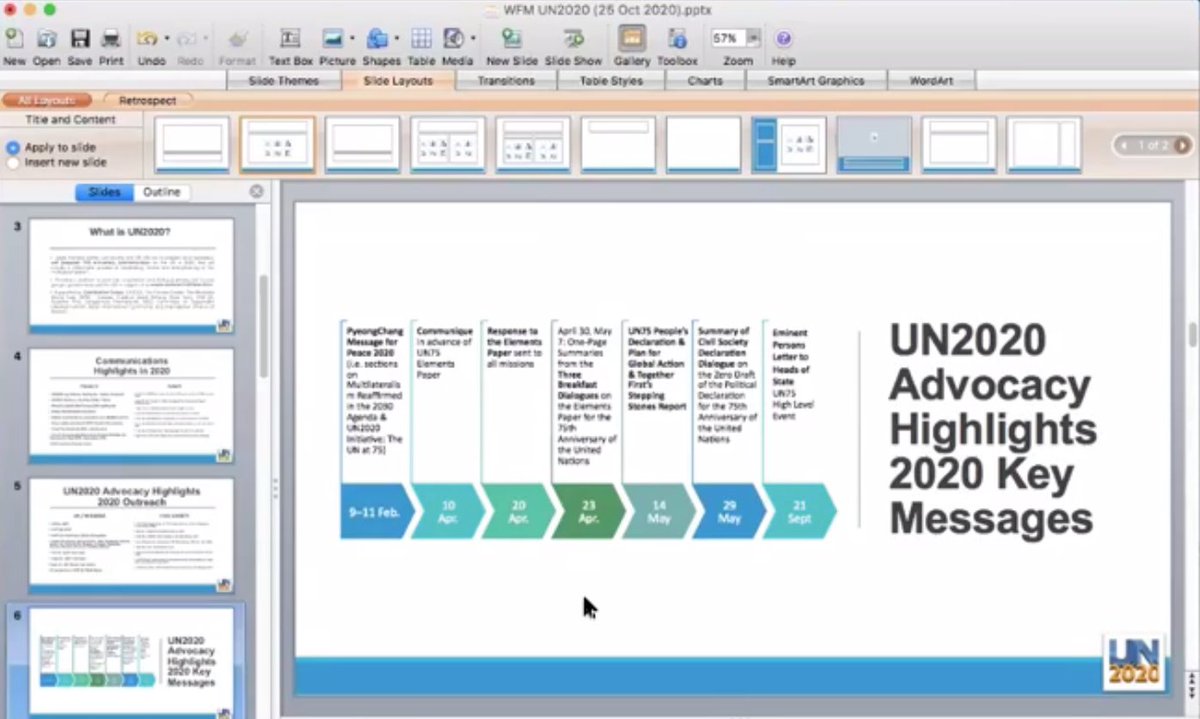This screenshot has height=719, width=1200.
Task: Close the slides pane with X icon
Action: pyautogui.click(x=257, y=191)
